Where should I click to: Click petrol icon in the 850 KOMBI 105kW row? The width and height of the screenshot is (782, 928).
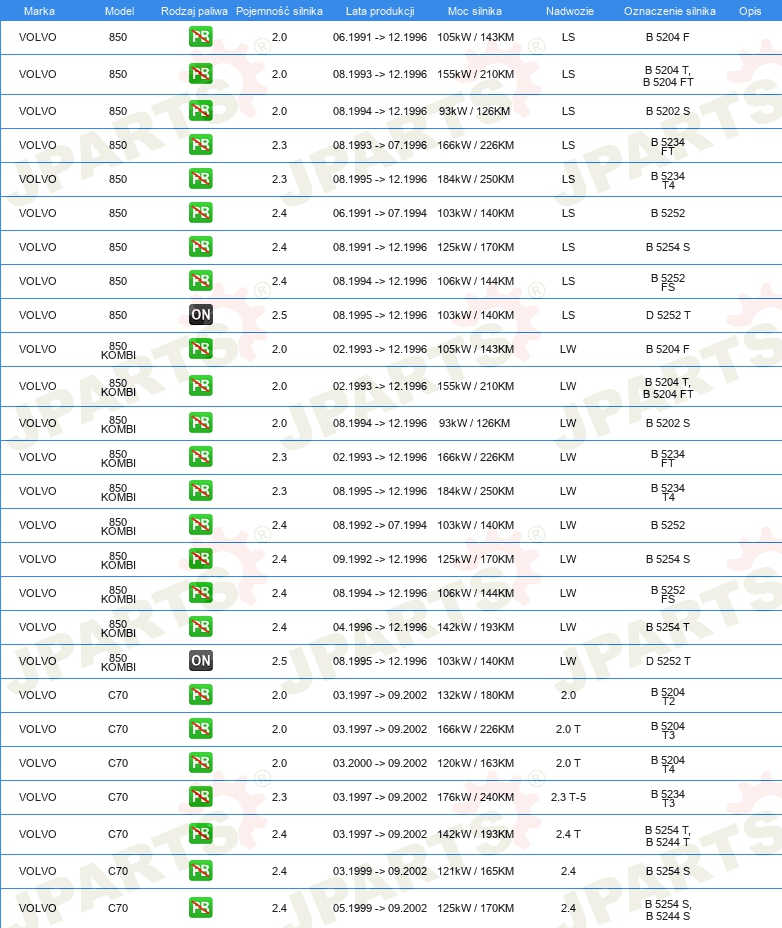click(x=201, y=349)
